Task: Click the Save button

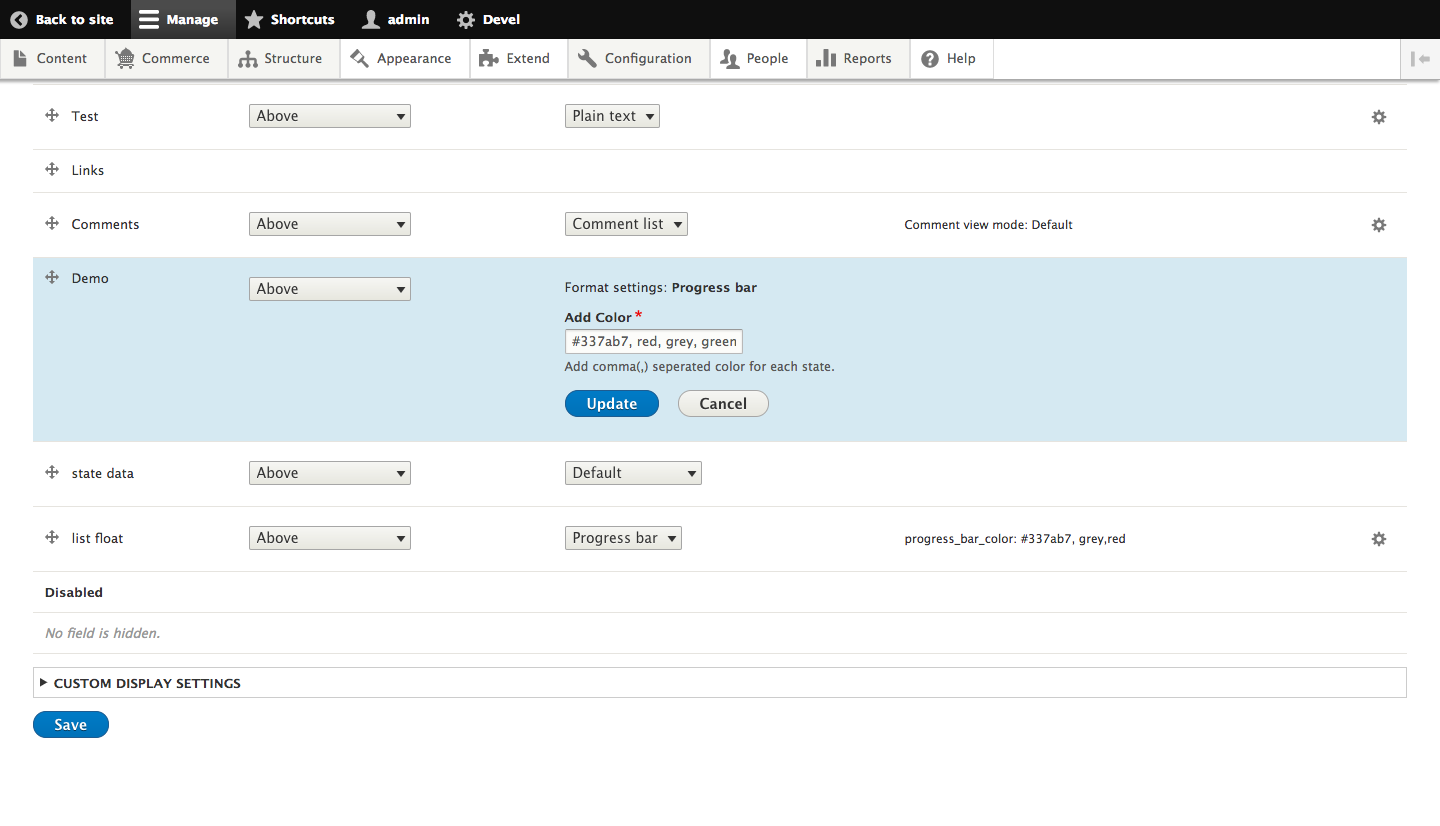Action: click(70, 725)
